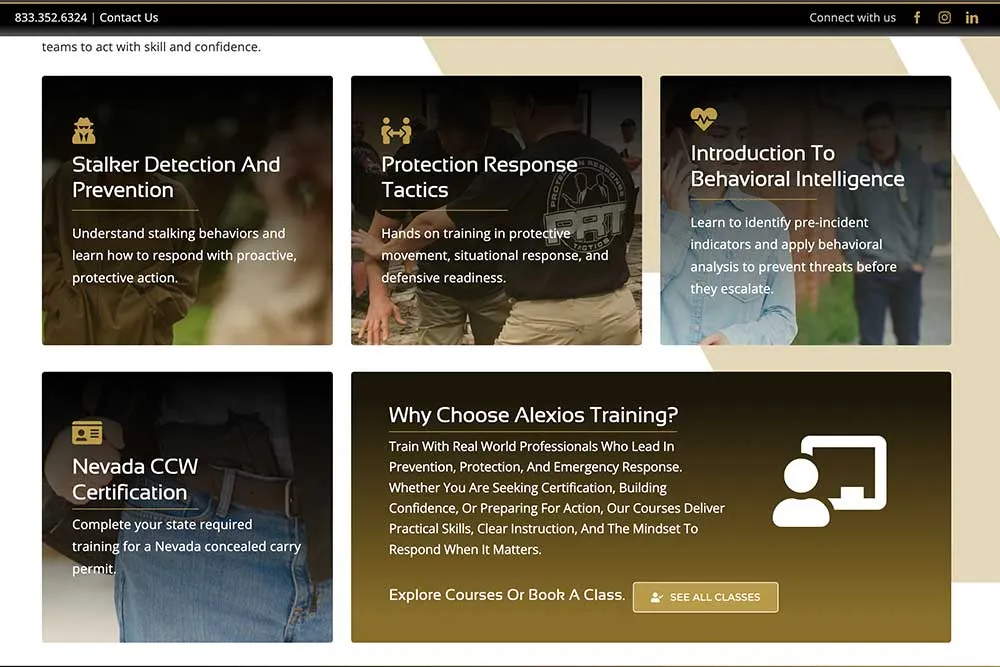Click 'Explore Courses Or Book A Class.' text
This screenshot has height=667, width=1000.
pyautogui.click(x=506, y=595)
